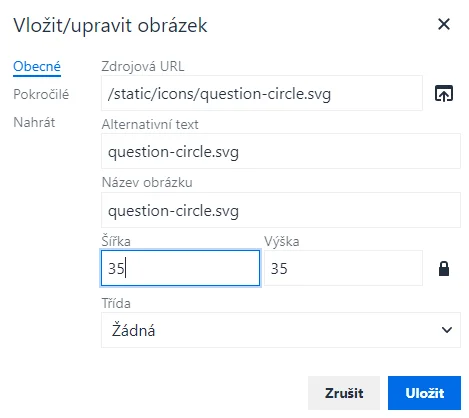This screenshot has width=469, height=418.
Task: Open the Nahrát tab
Action: (34, 122)
